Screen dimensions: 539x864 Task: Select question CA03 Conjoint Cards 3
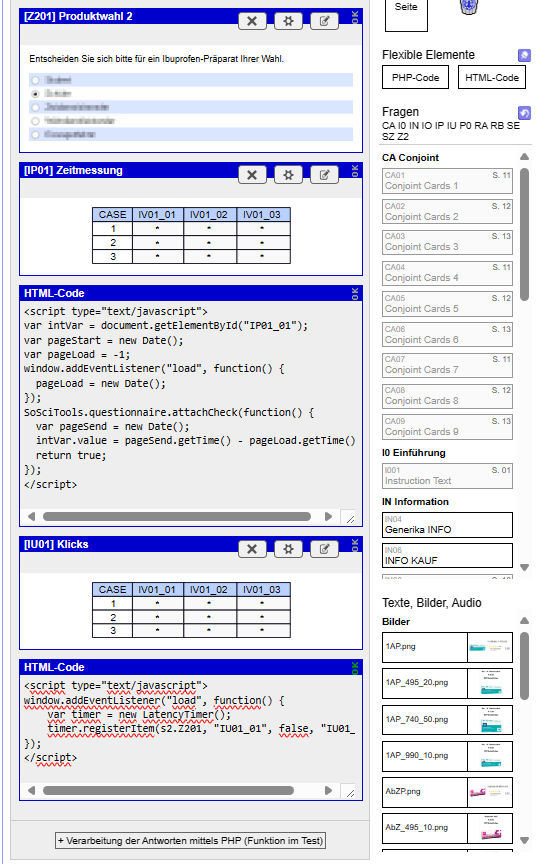(x=448, y=242)
